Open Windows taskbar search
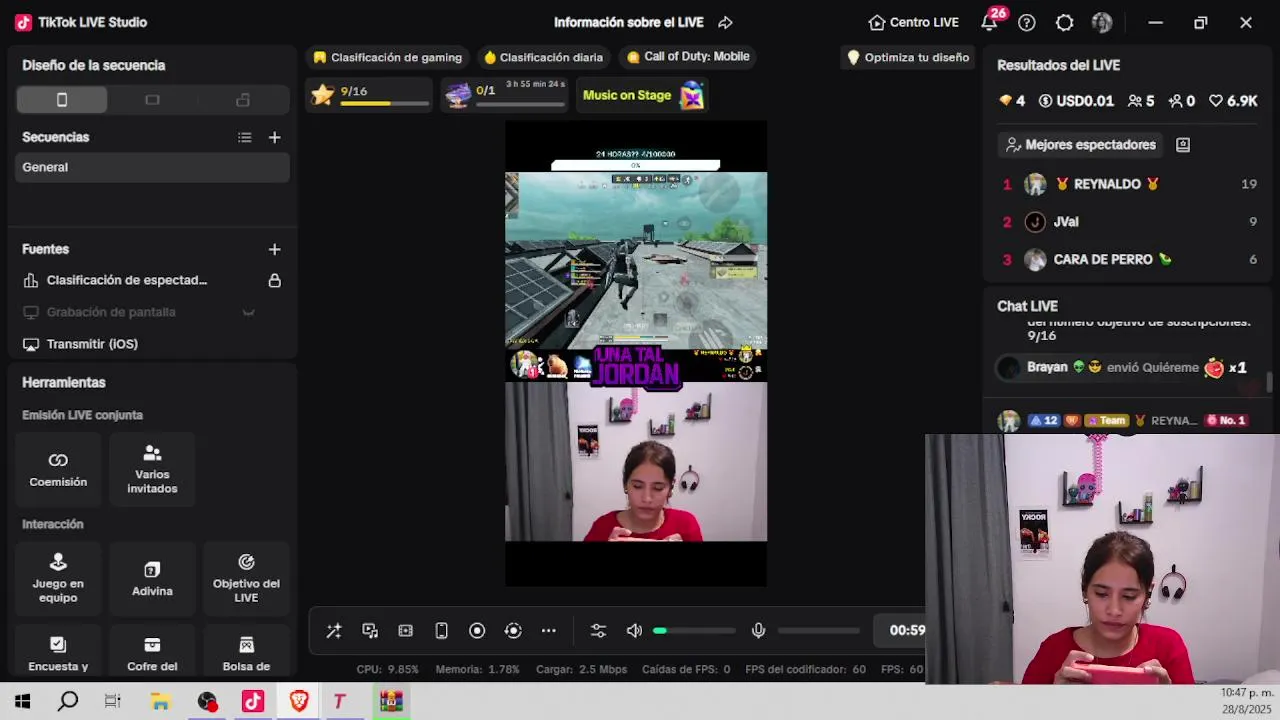Screen dimensions: 1280x720 (x=68, y=702)
